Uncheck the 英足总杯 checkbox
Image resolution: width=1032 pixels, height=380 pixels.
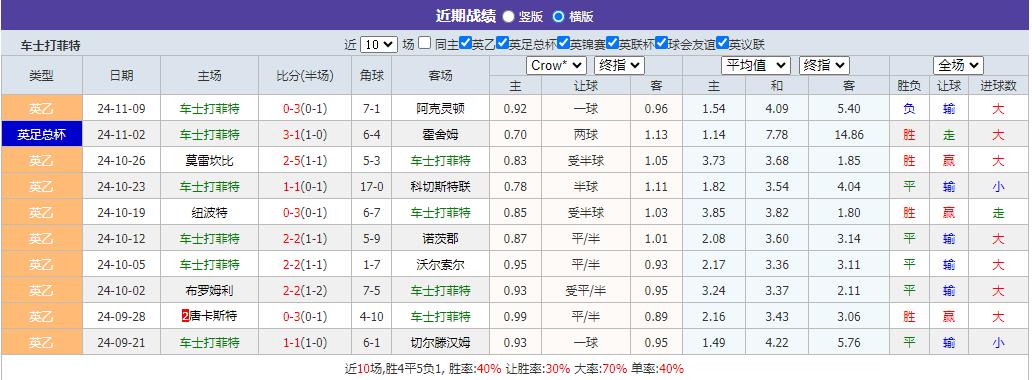click(x=502, y=43)
